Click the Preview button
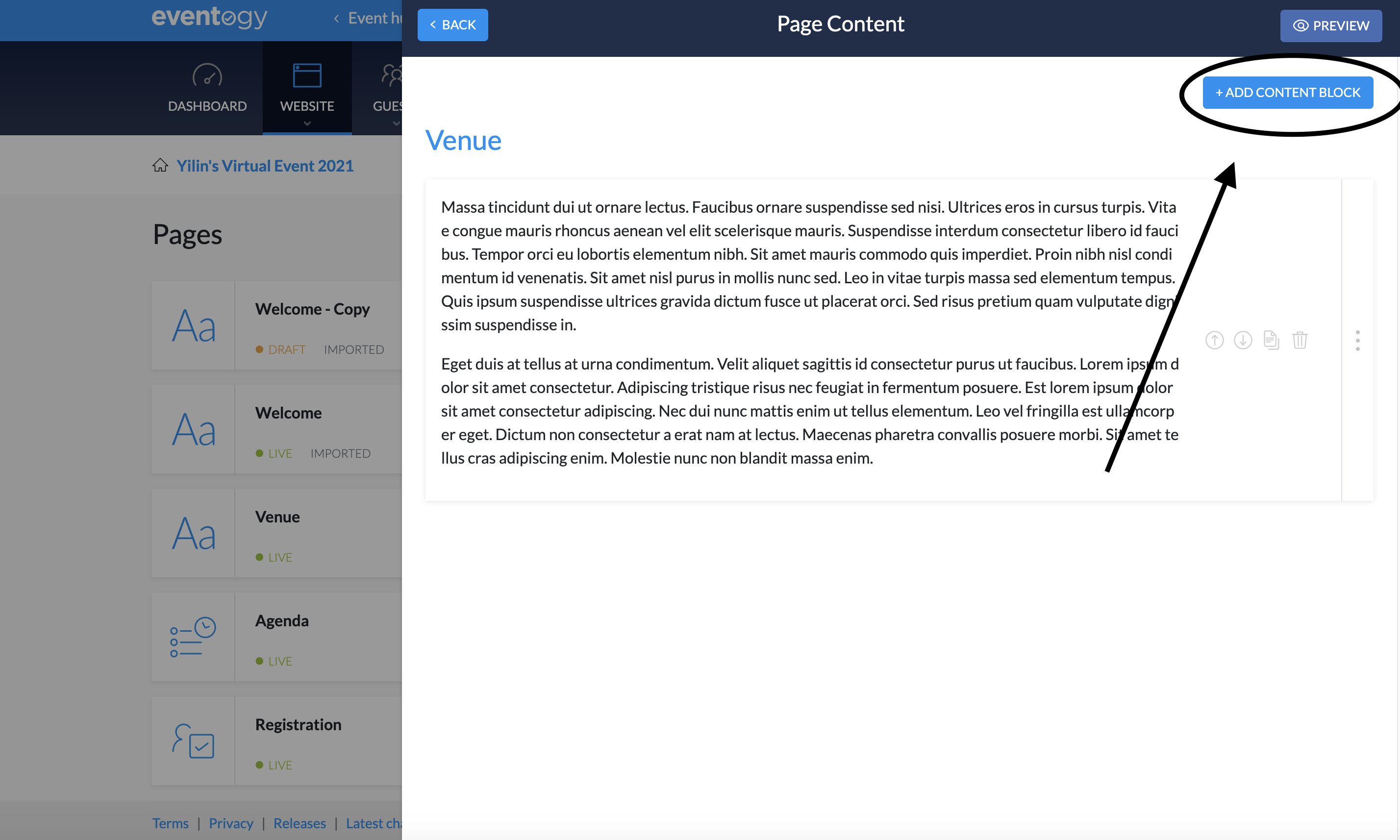This screenshot has height=840, width=1400. [x=1331, y=25]
